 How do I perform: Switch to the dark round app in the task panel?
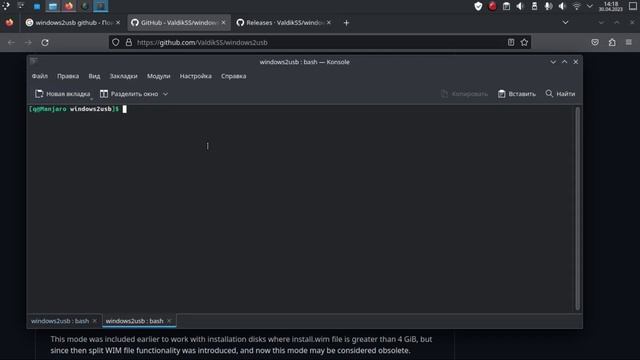tap(84, 6)
